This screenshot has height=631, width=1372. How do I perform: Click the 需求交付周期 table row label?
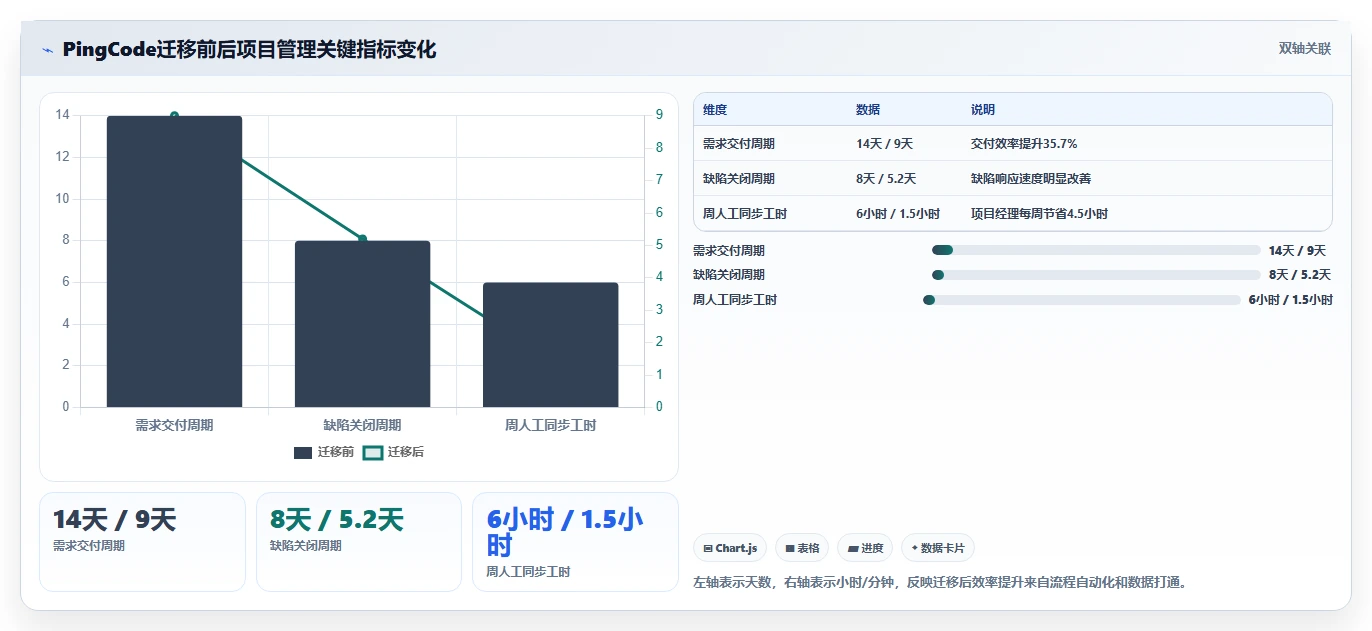(x=739, y=144)
